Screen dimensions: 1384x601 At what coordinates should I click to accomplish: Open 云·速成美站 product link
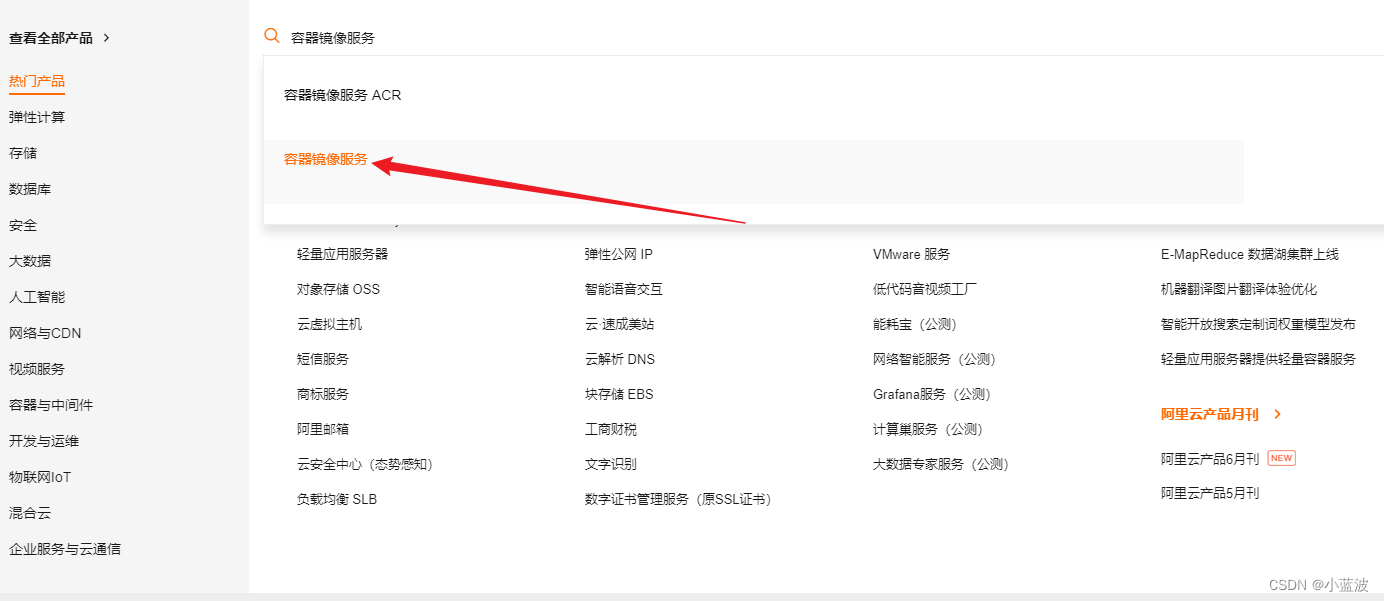(620, 324)
